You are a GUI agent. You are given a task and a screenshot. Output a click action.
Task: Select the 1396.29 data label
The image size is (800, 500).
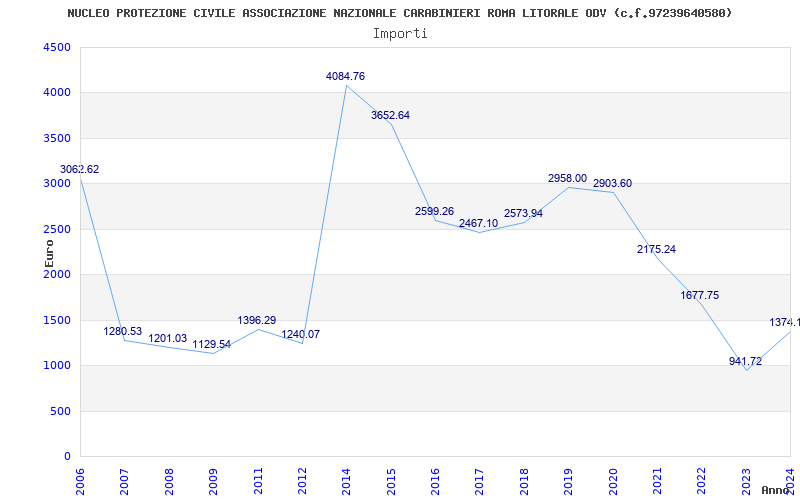coord(257,320)
